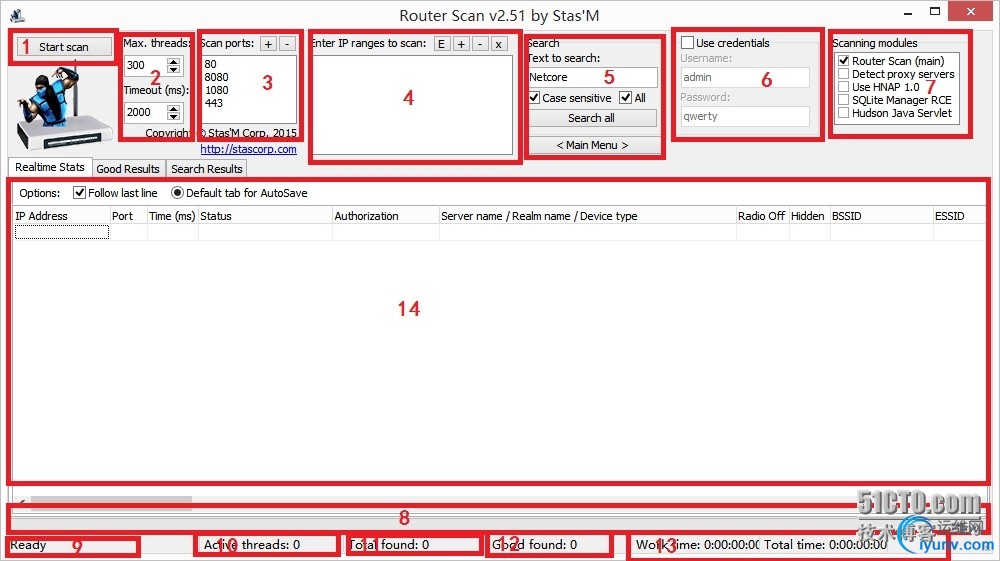Toggle the Case sensitive checkbox
The image size is (1000, 561).
click(x=534, y=98)
